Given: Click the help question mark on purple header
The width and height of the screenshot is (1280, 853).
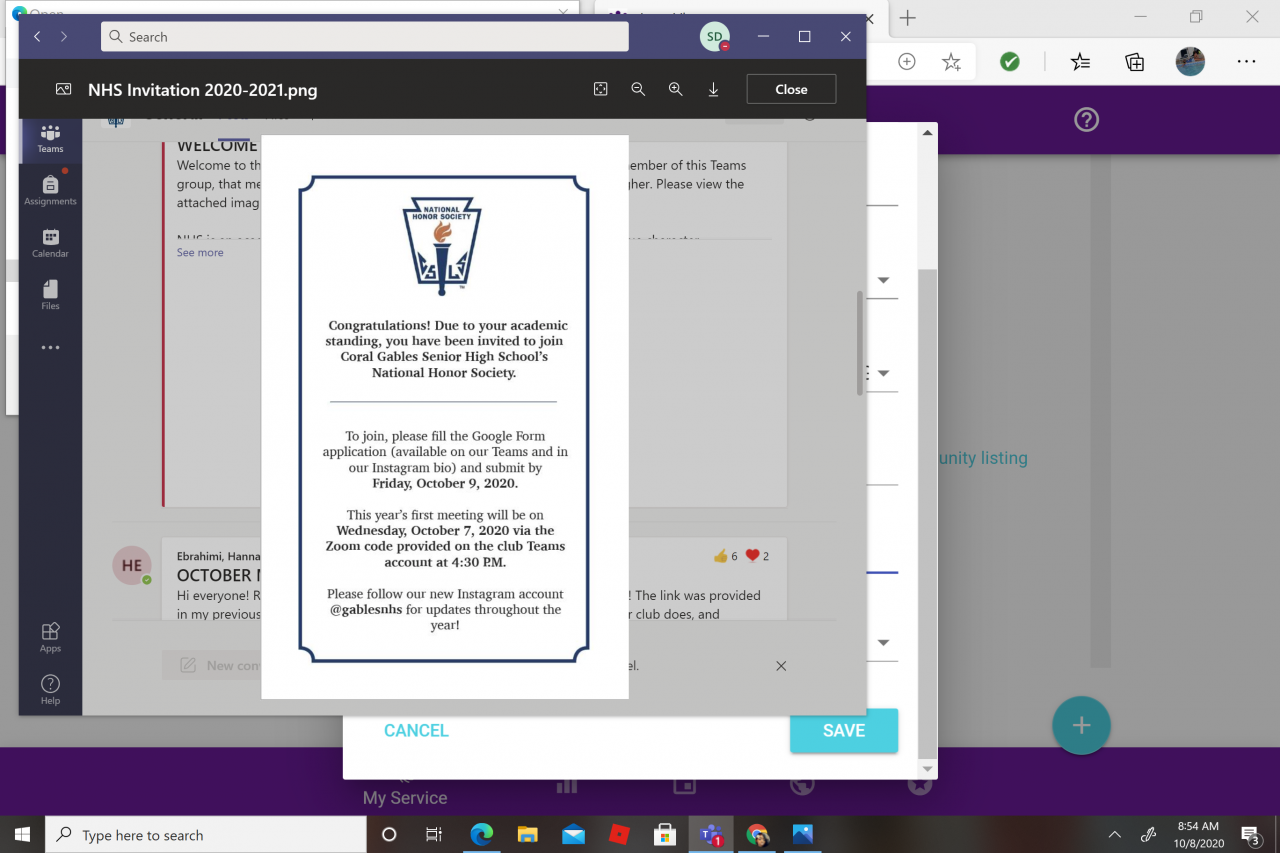Looking at the screenshot, I should point(1086,120).
